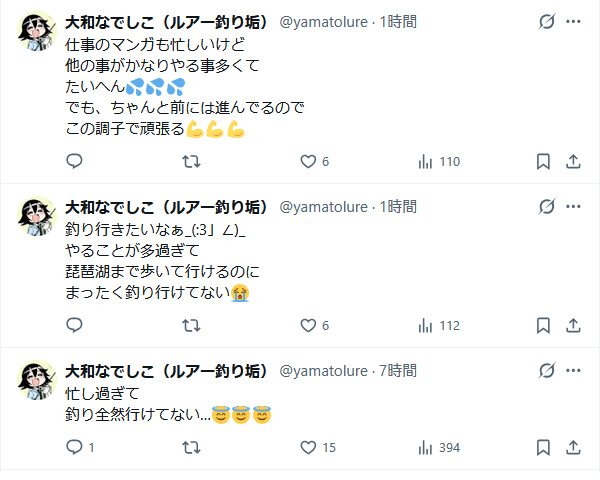The width and height of the screenshot is (600, 480).
Task: Open the 7時間 timestamp link
Action: tap(399, 371)
